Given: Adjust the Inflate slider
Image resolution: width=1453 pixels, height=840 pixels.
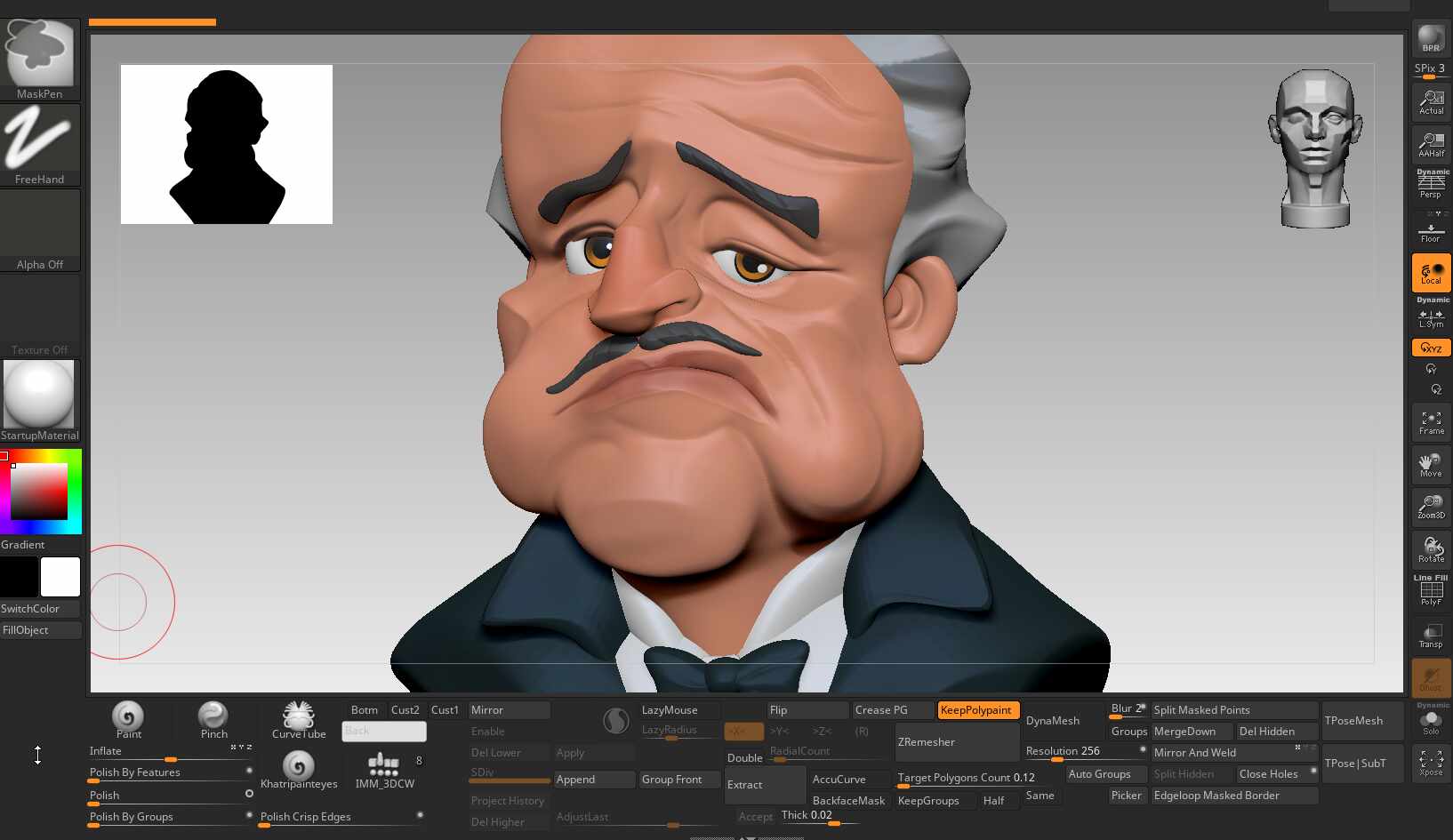Looking at the screenshot, I should point(170,752).
